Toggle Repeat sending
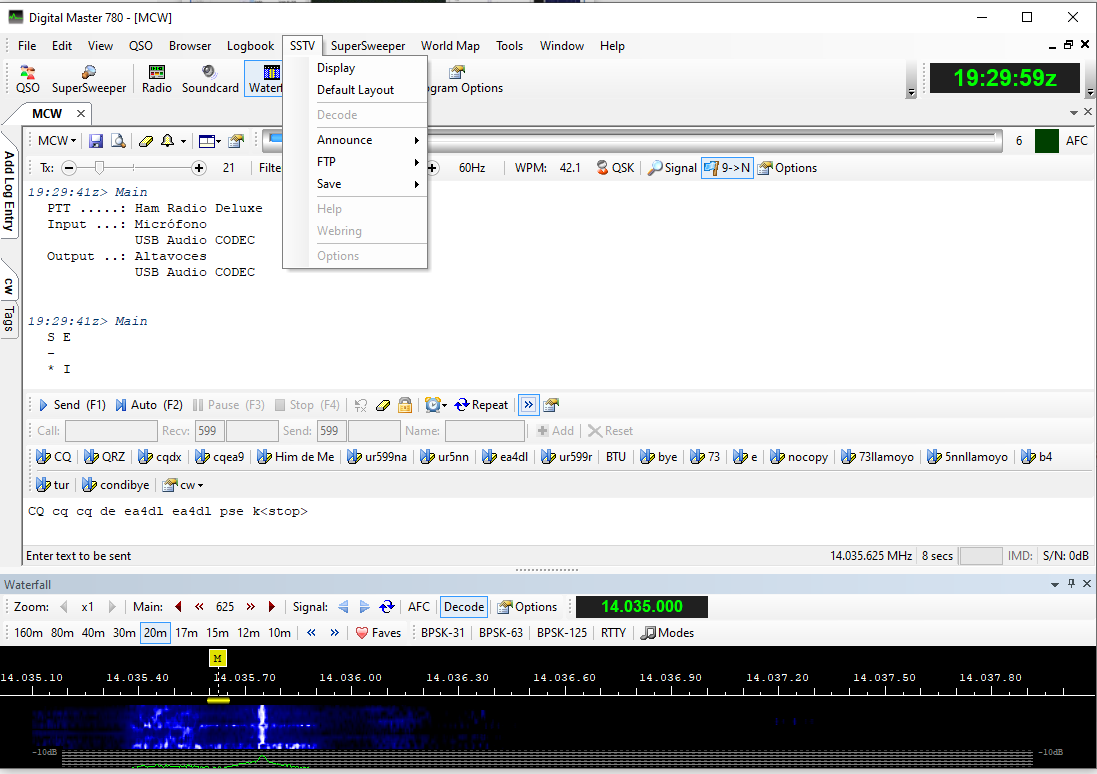Viewport: 1097px width, 774px height. coord(481,405)
